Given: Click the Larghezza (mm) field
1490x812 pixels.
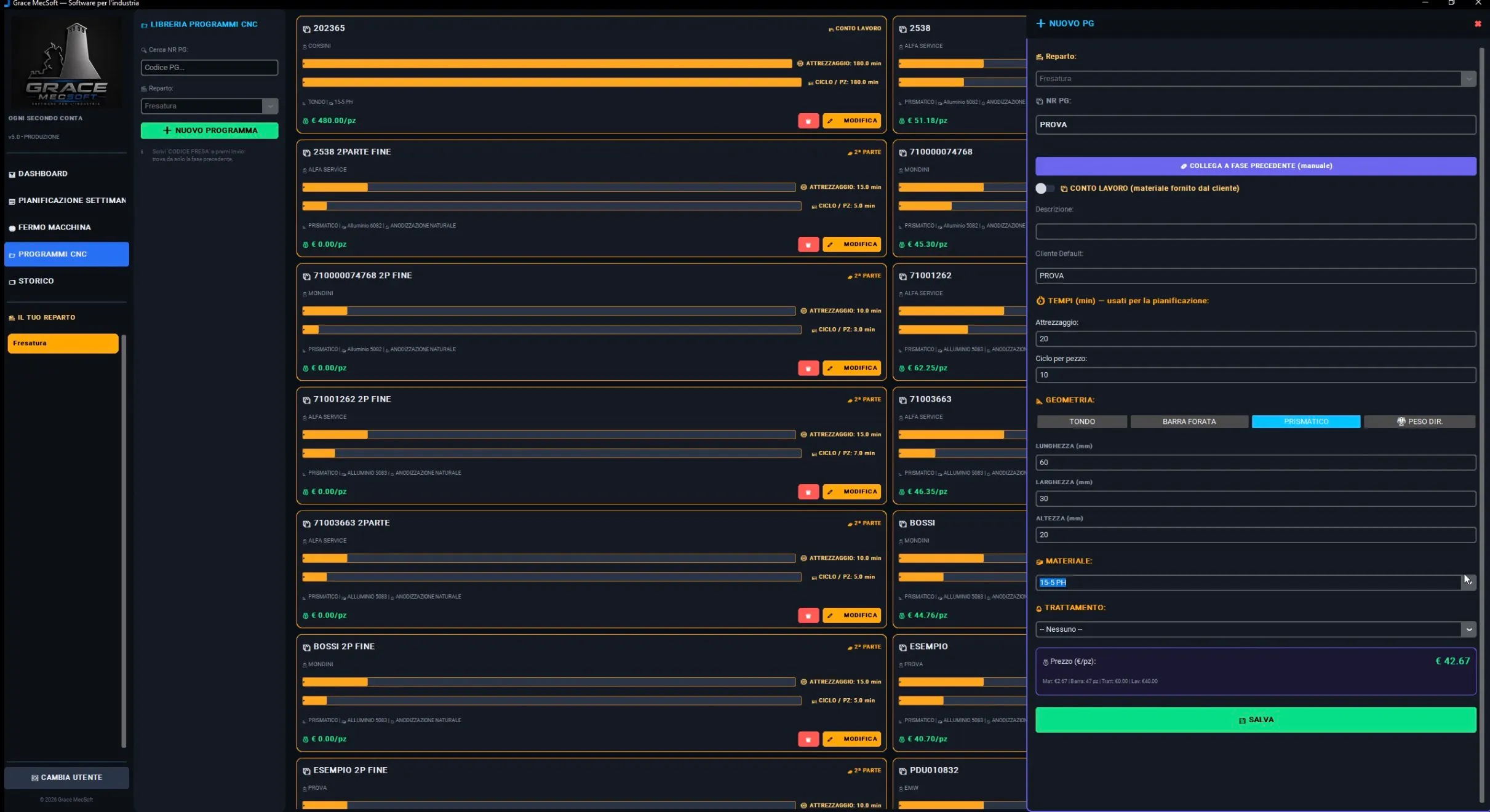Looking at the screenshot, I should coord(1255,499).
